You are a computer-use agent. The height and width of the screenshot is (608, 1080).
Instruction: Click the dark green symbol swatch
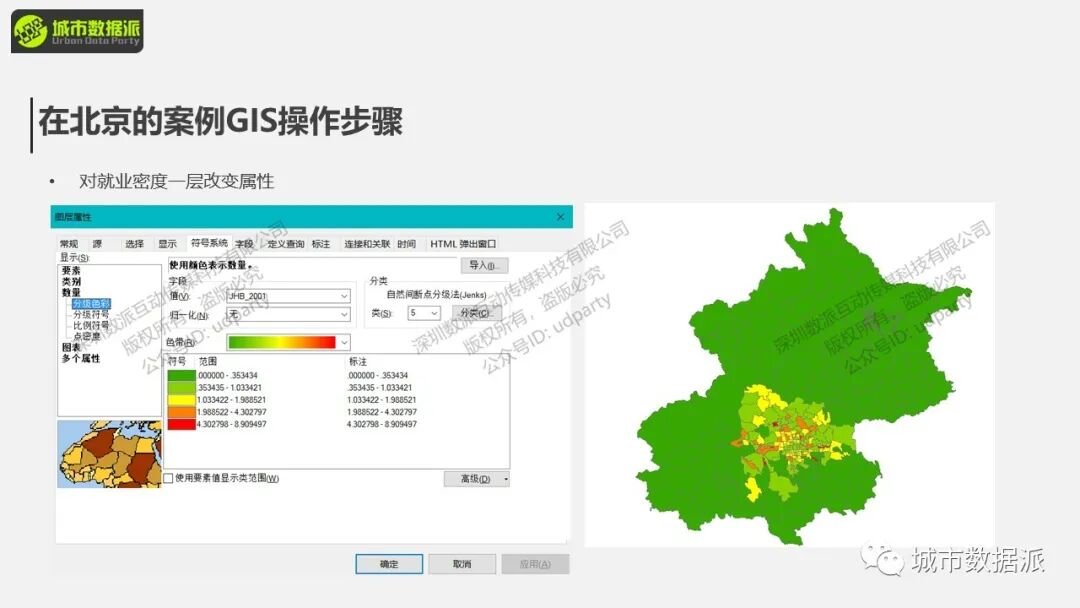[x=181, y=376]
